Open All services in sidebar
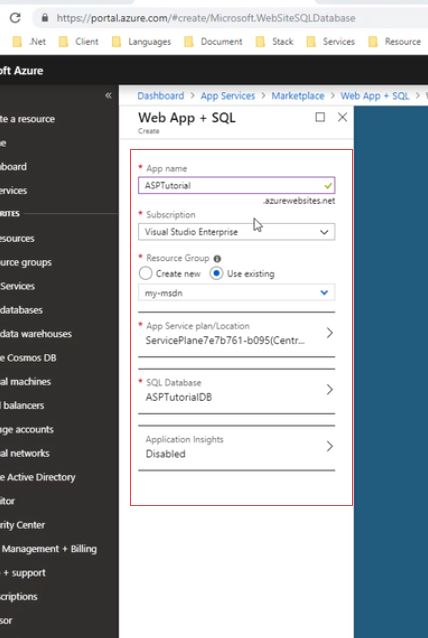The width and height of the screenshot is (428, 638). coord(13,190)
